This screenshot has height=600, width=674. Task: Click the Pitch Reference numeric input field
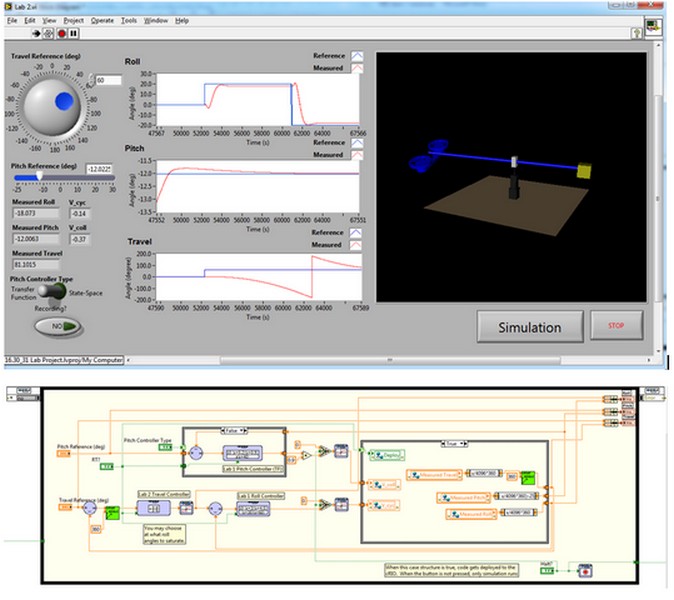click(x=101, y=169)
